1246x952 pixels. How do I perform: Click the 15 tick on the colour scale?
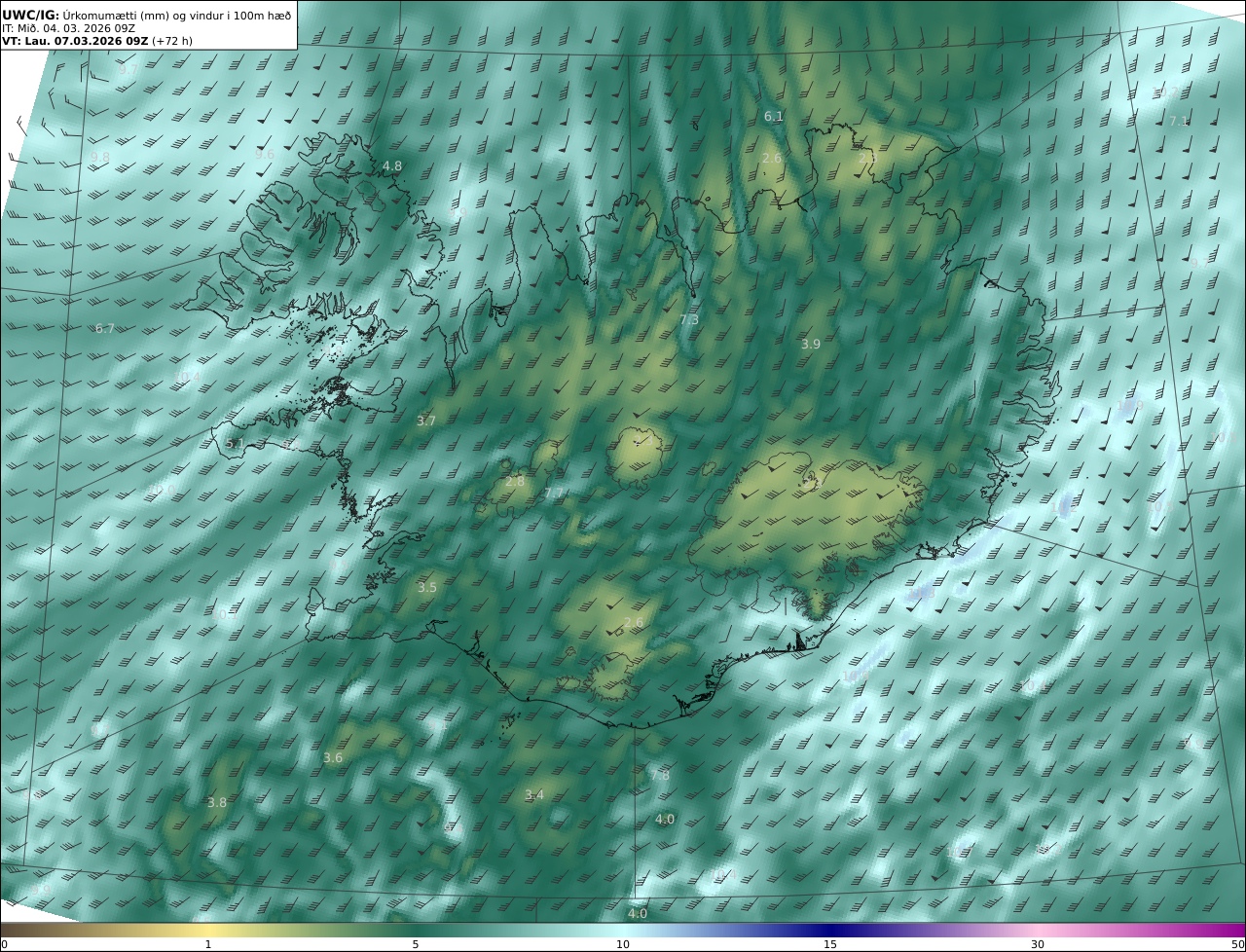830,944
